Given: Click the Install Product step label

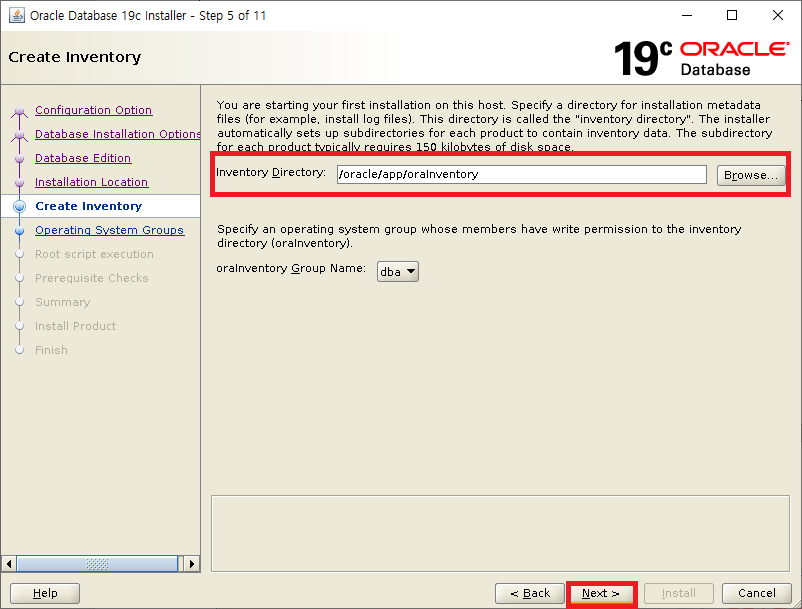Looking at the screenshot, I should (75, 326).
